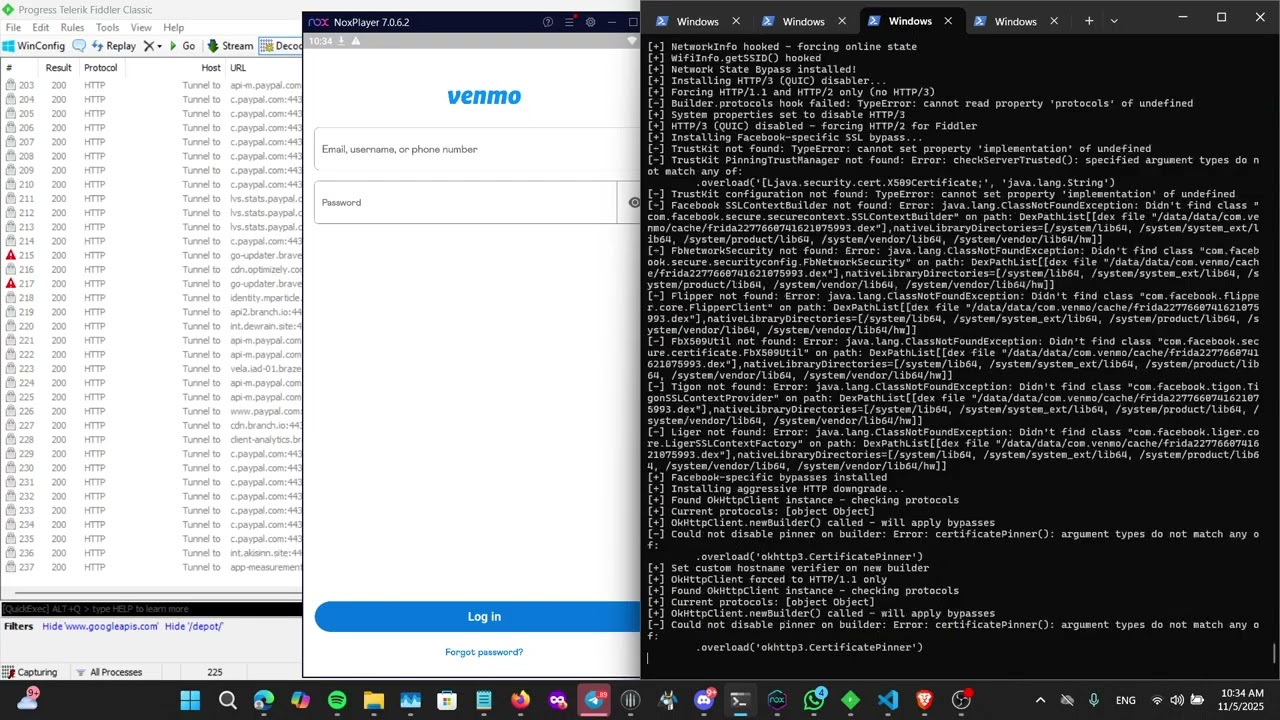Open NoxPlayer taskbar icon
This screenshot has width=1280, height=720.
click(777, 700)
